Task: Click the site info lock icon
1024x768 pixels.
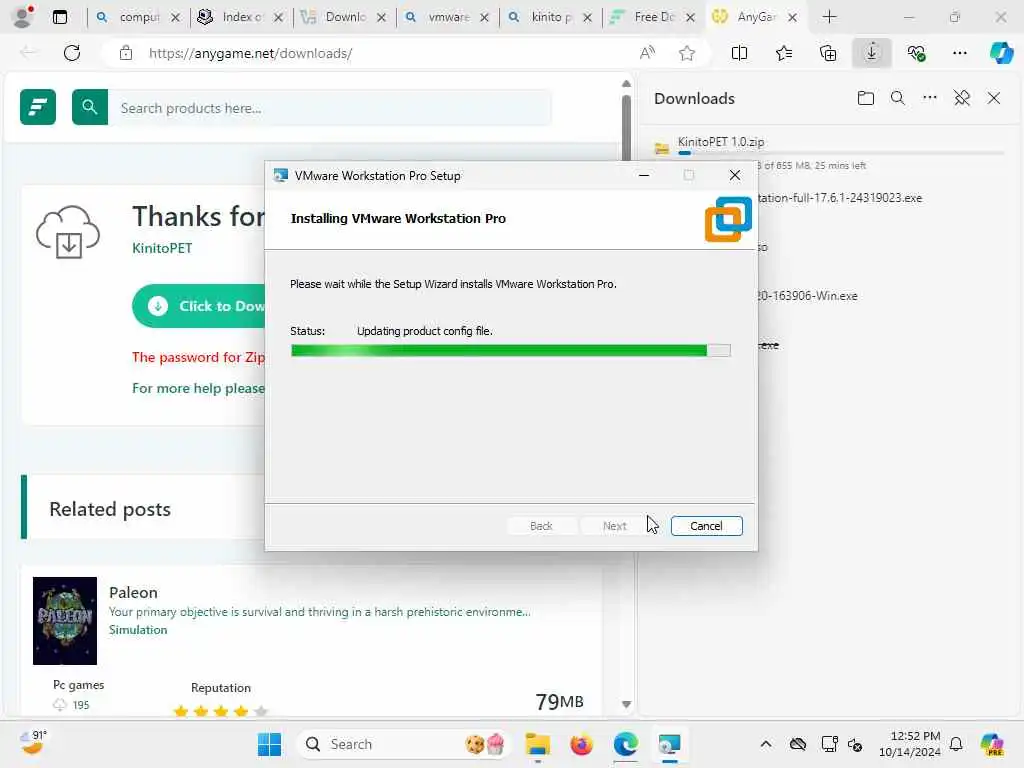Action: (x=126, y=53)
